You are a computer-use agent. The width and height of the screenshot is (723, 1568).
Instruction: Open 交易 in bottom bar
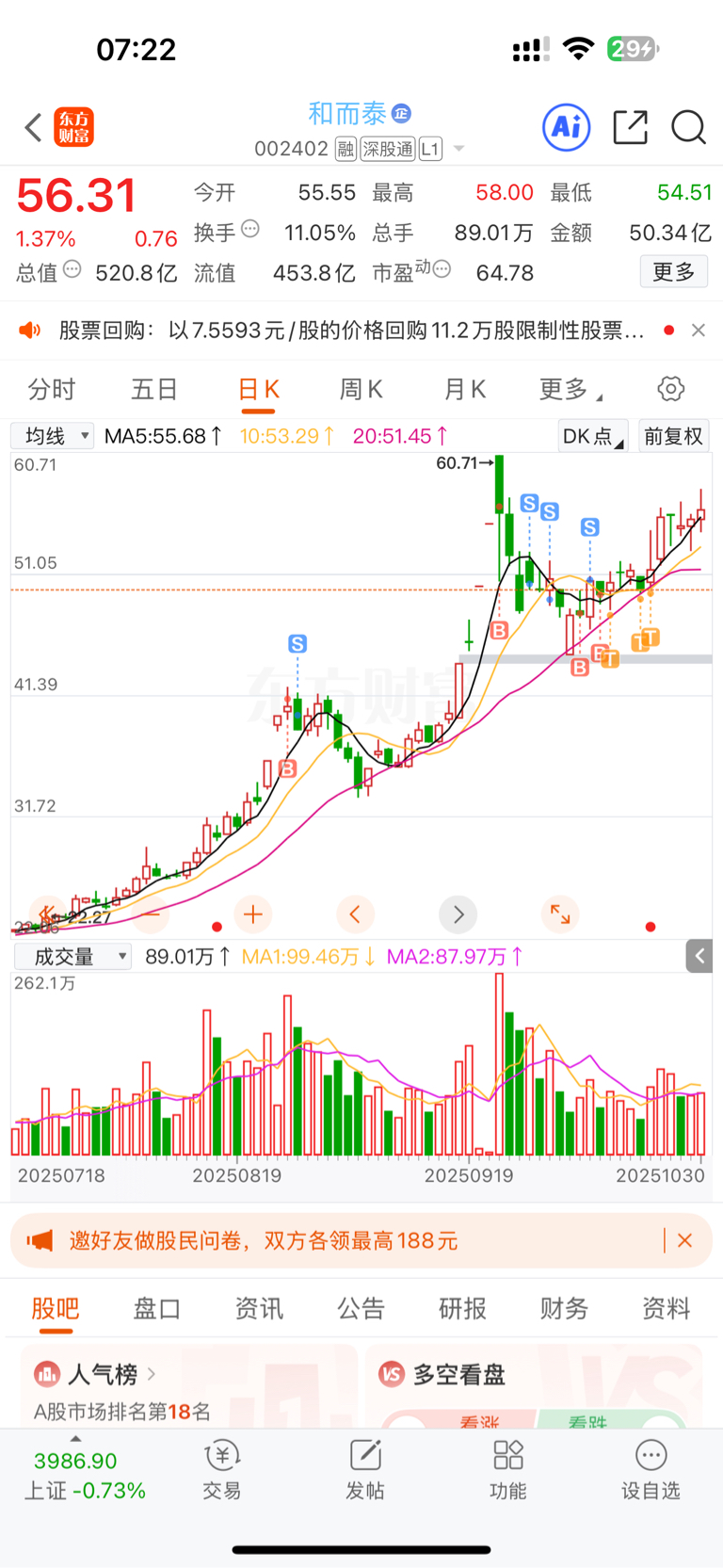[x=222, y=1471]
